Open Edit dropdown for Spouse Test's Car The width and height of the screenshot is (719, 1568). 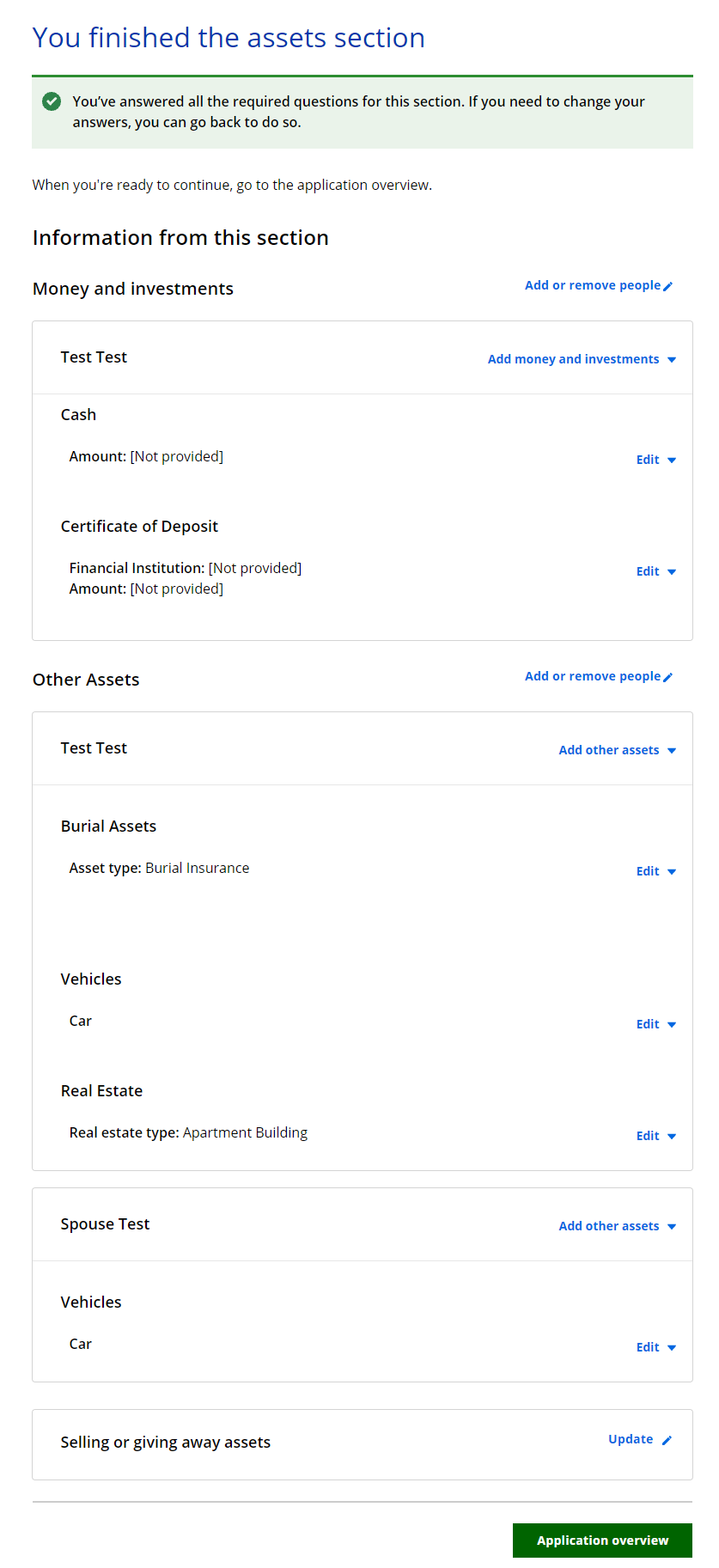655,1347
